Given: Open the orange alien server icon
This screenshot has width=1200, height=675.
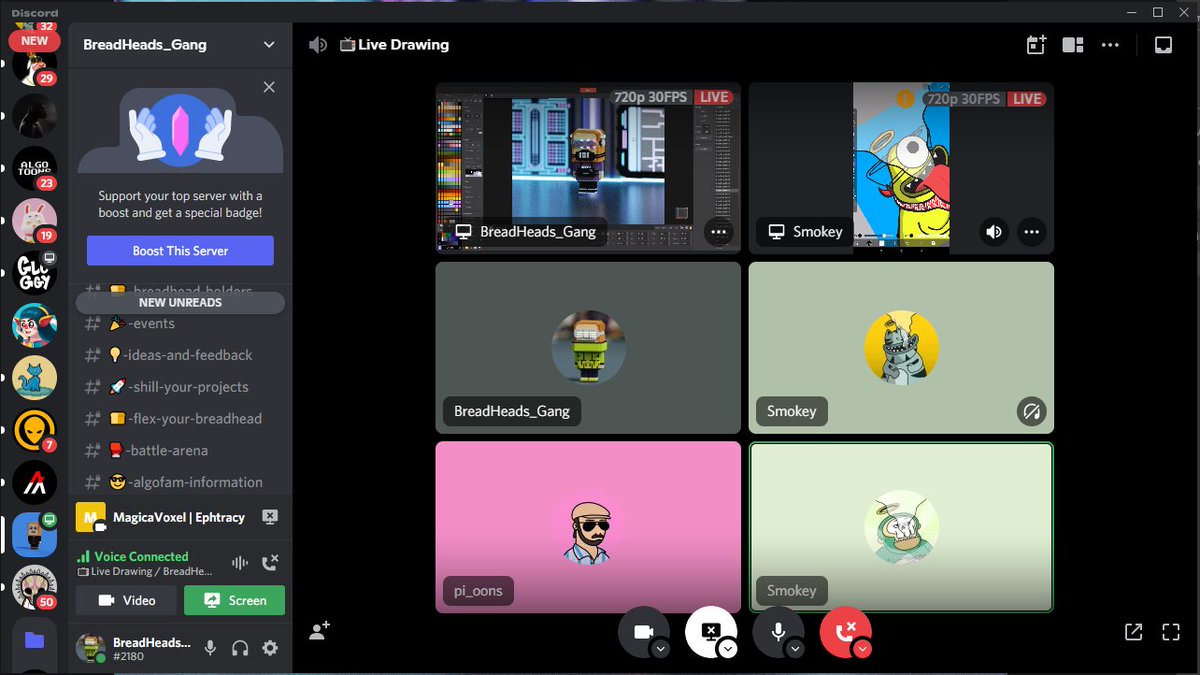Looking at the screenshot, I should 34,431.
